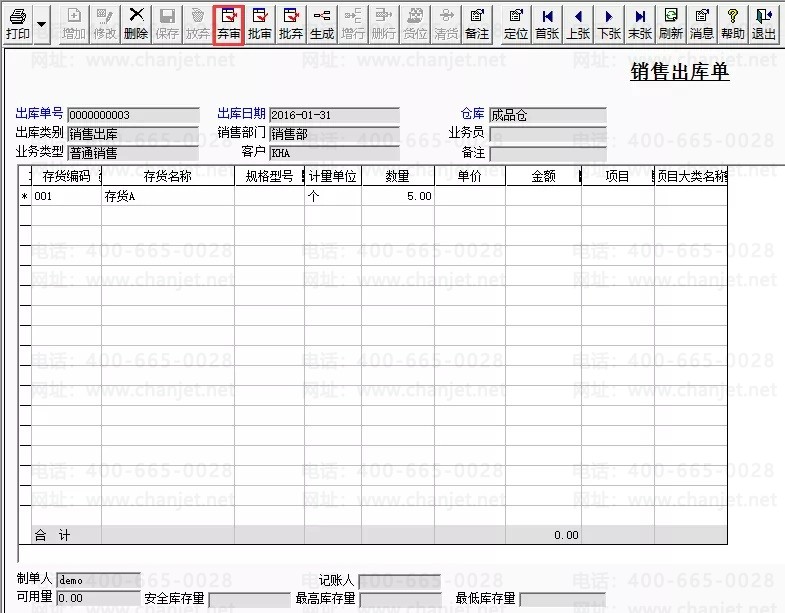
Task: Go to 上张 previous record
Action: [x=578, y=24]
